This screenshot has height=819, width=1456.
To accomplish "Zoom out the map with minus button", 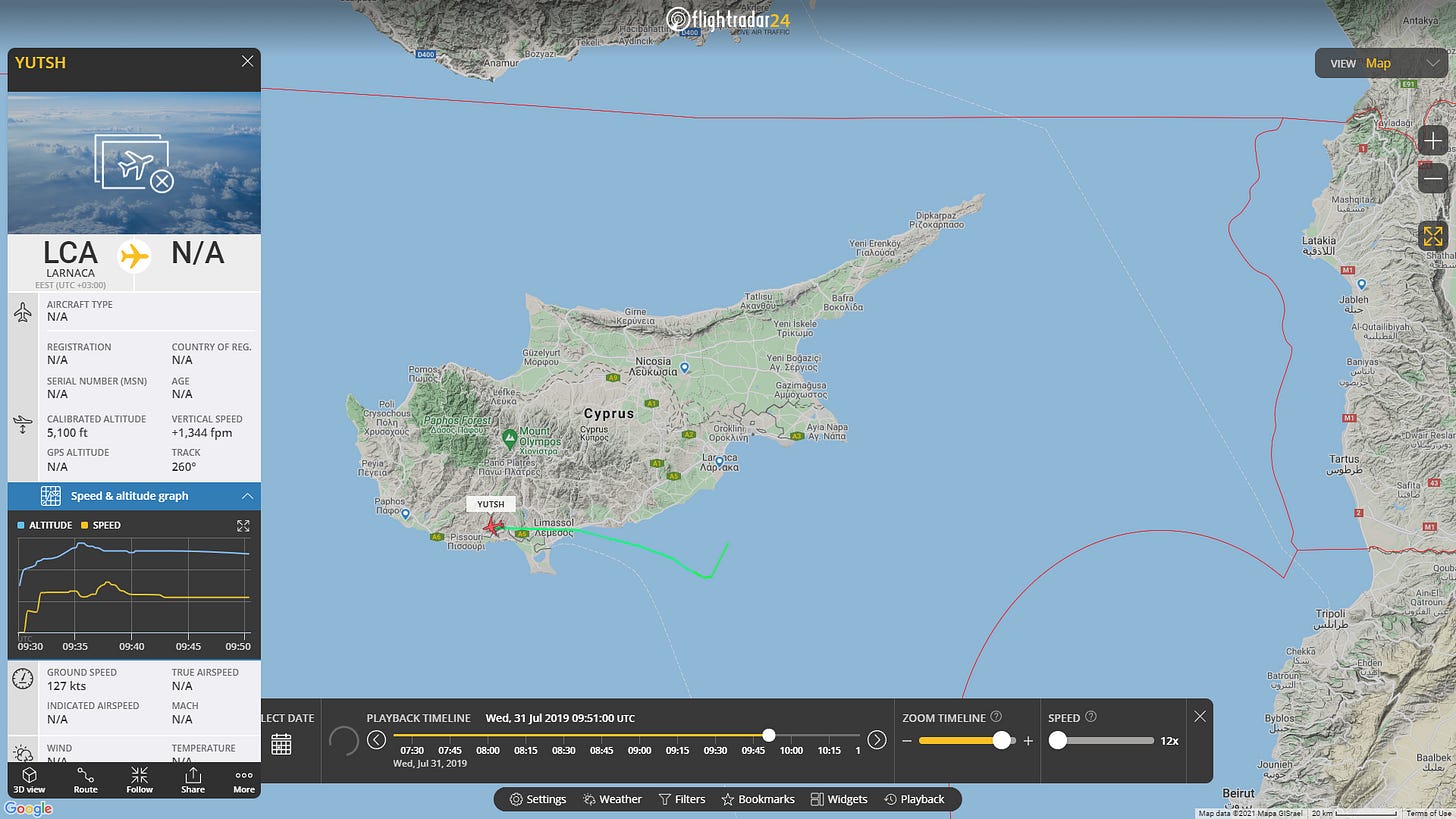I will (x=1433, y=179).
